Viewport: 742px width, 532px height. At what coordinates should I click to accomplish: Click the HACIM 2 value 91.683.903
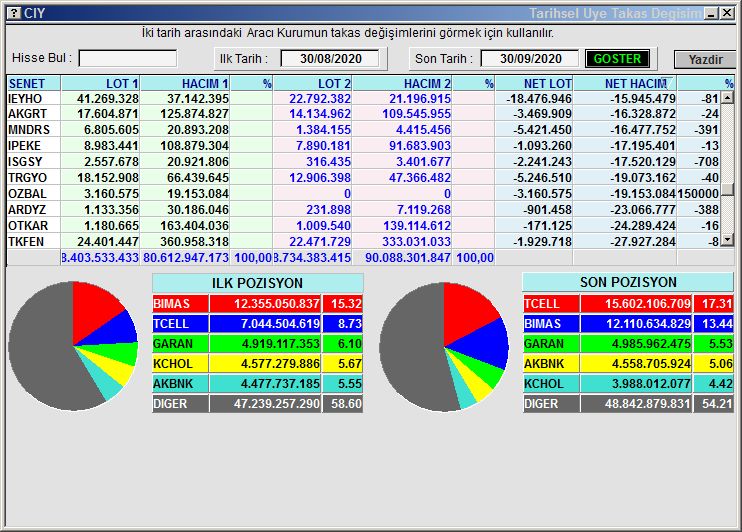point(420,146)
